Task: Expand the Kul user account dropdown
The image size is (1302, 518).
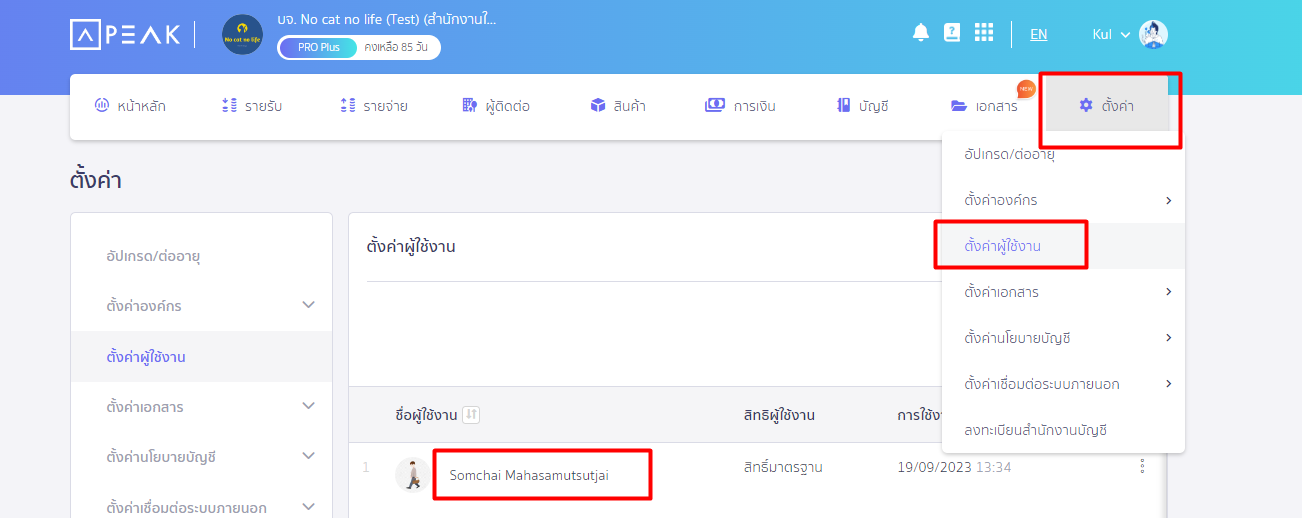Action: (1111, 34)
